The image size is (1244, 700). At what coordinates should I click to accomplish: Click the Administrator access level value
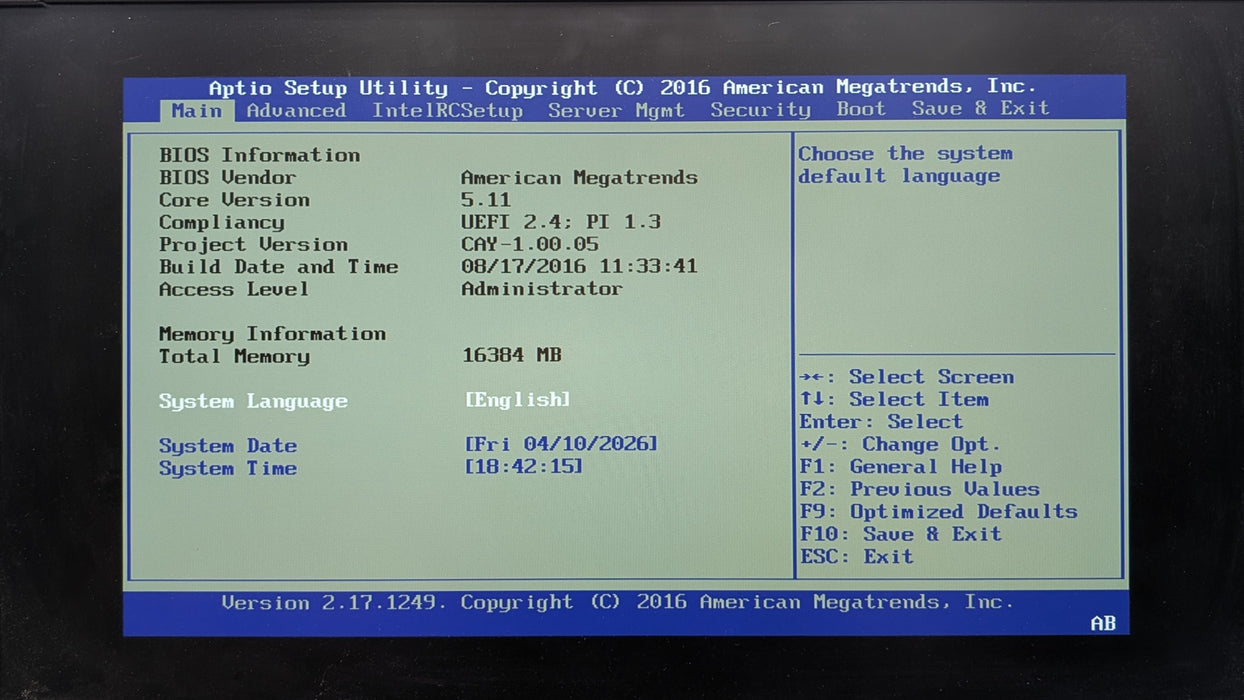542,288
